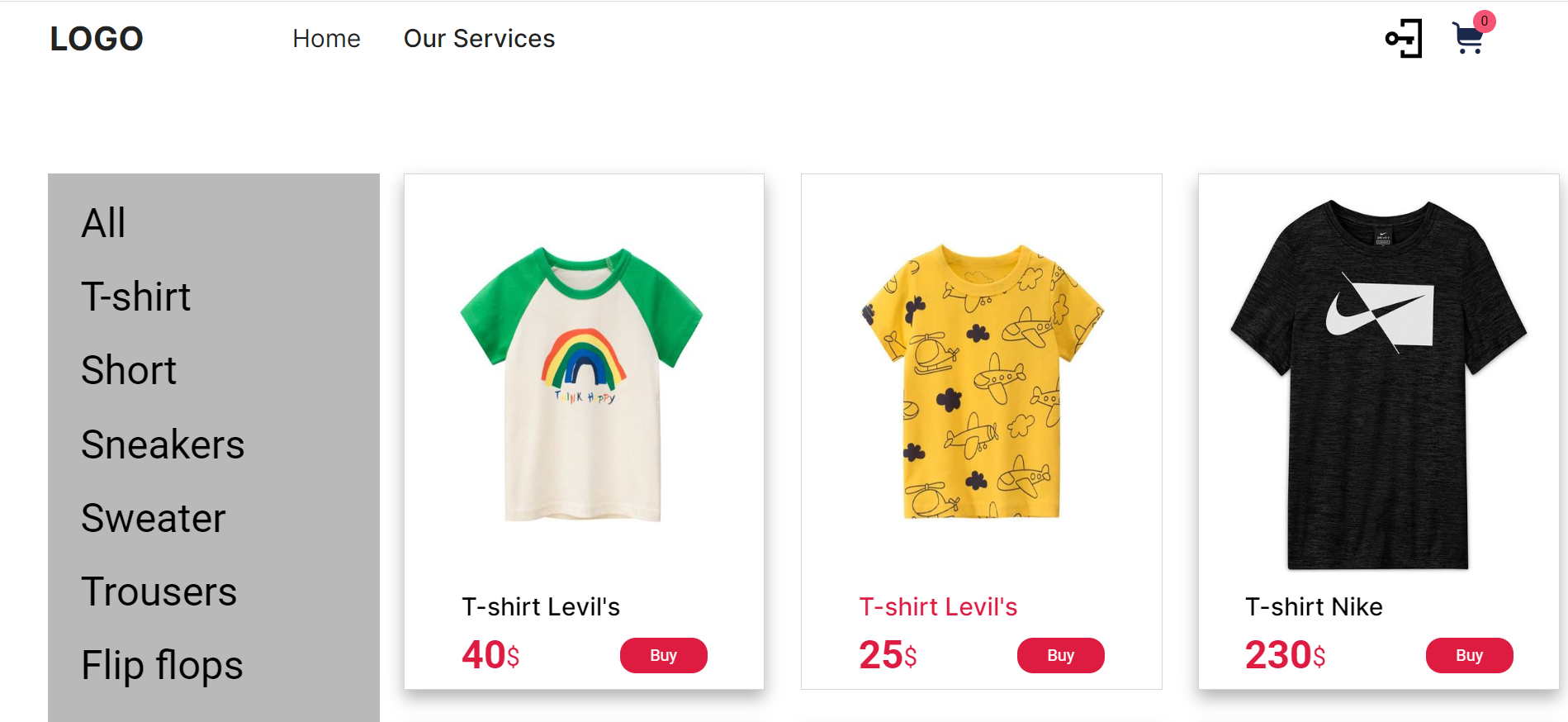1568x722 pixels.
Task: Buy the 230$ T-shirt Nike
Action: [x=1469, y=655]
